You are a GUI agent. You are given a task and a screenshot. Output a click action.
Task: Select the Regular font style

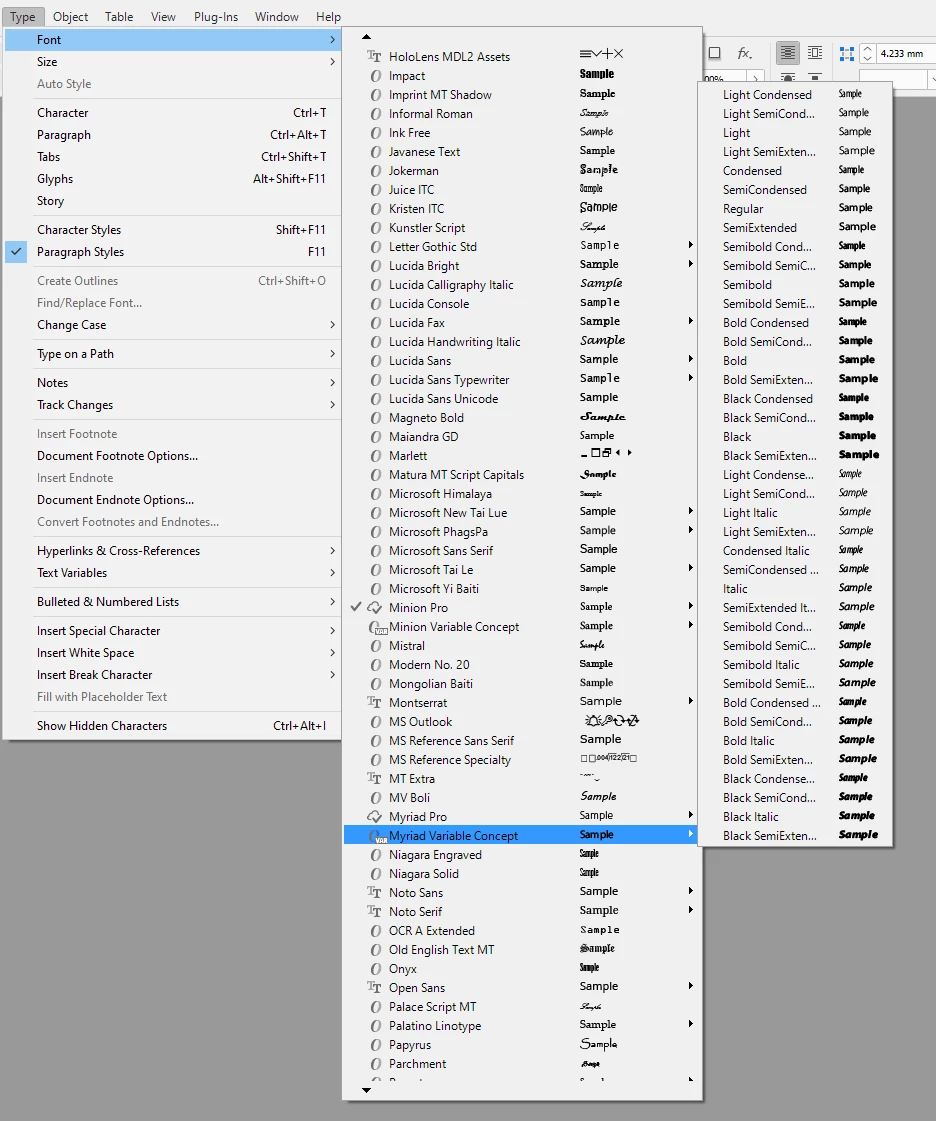(795, 209)
